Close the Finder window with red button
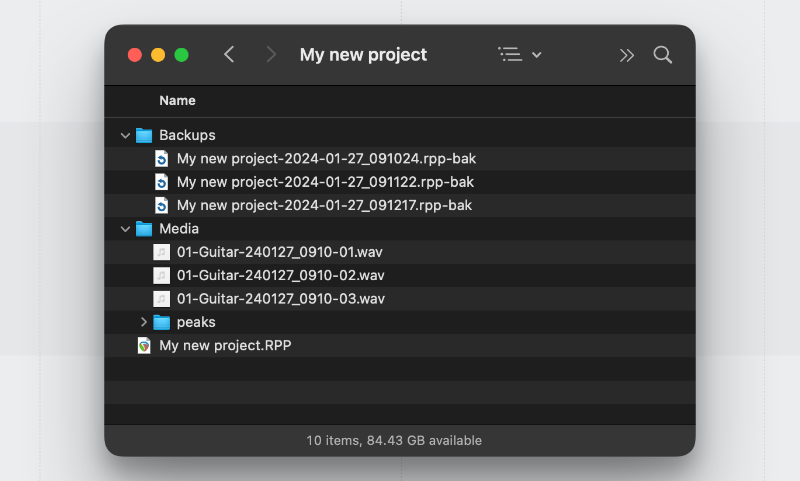 click(135, 55)
